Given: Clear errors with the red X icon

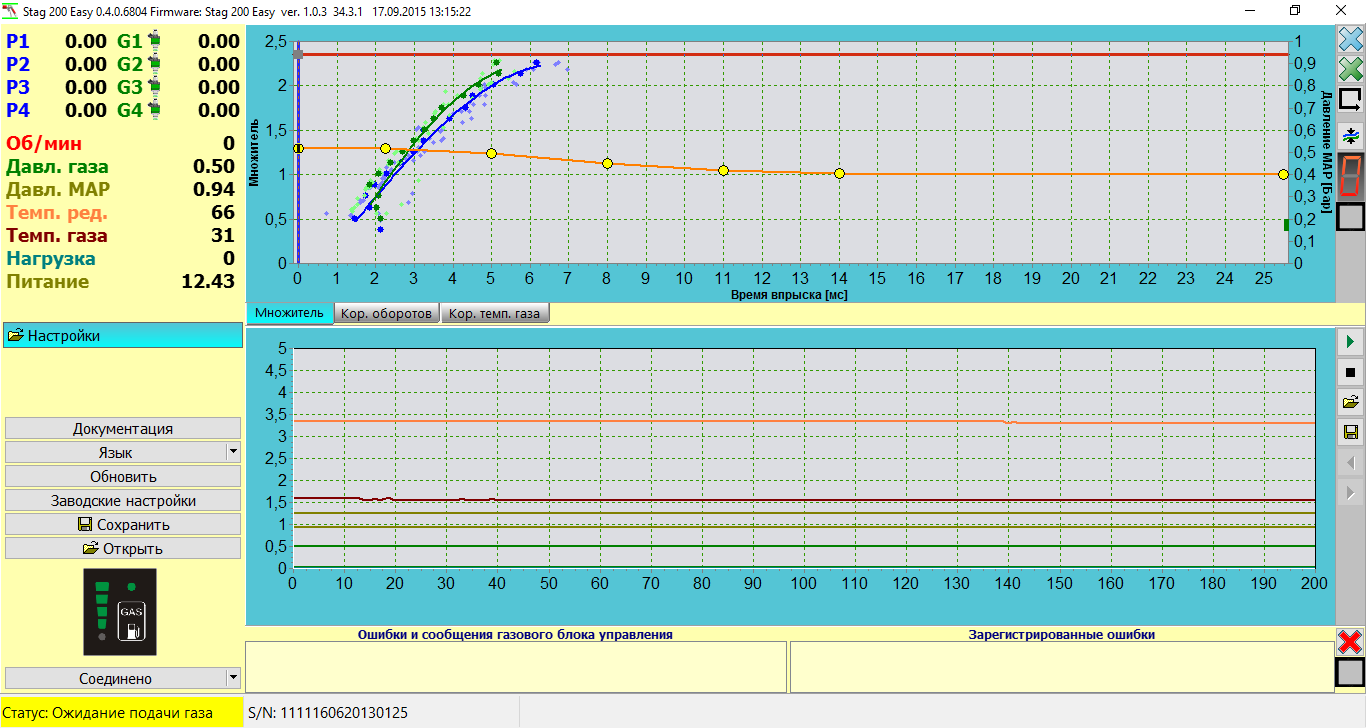Looking at the screenshot, I should pyautogui.click(x=1350, y=642).
